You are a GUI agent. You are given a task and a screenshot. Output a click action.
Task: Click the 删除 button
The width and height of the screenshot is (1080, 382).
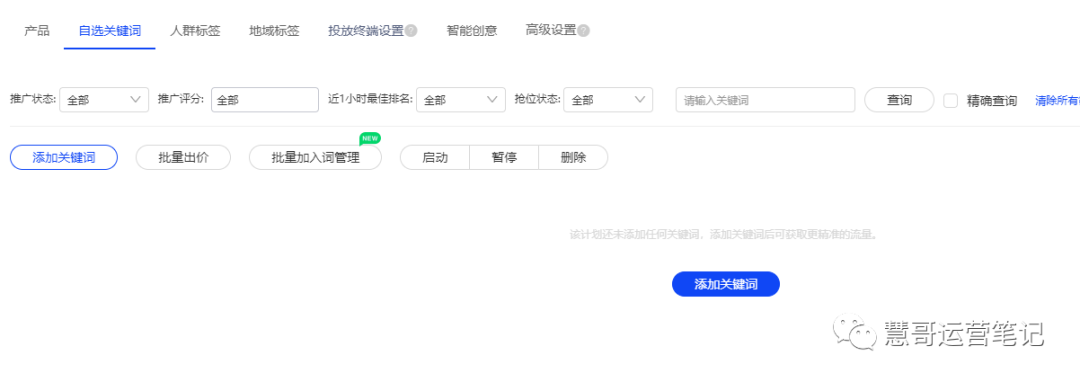[x=573, y=158]
